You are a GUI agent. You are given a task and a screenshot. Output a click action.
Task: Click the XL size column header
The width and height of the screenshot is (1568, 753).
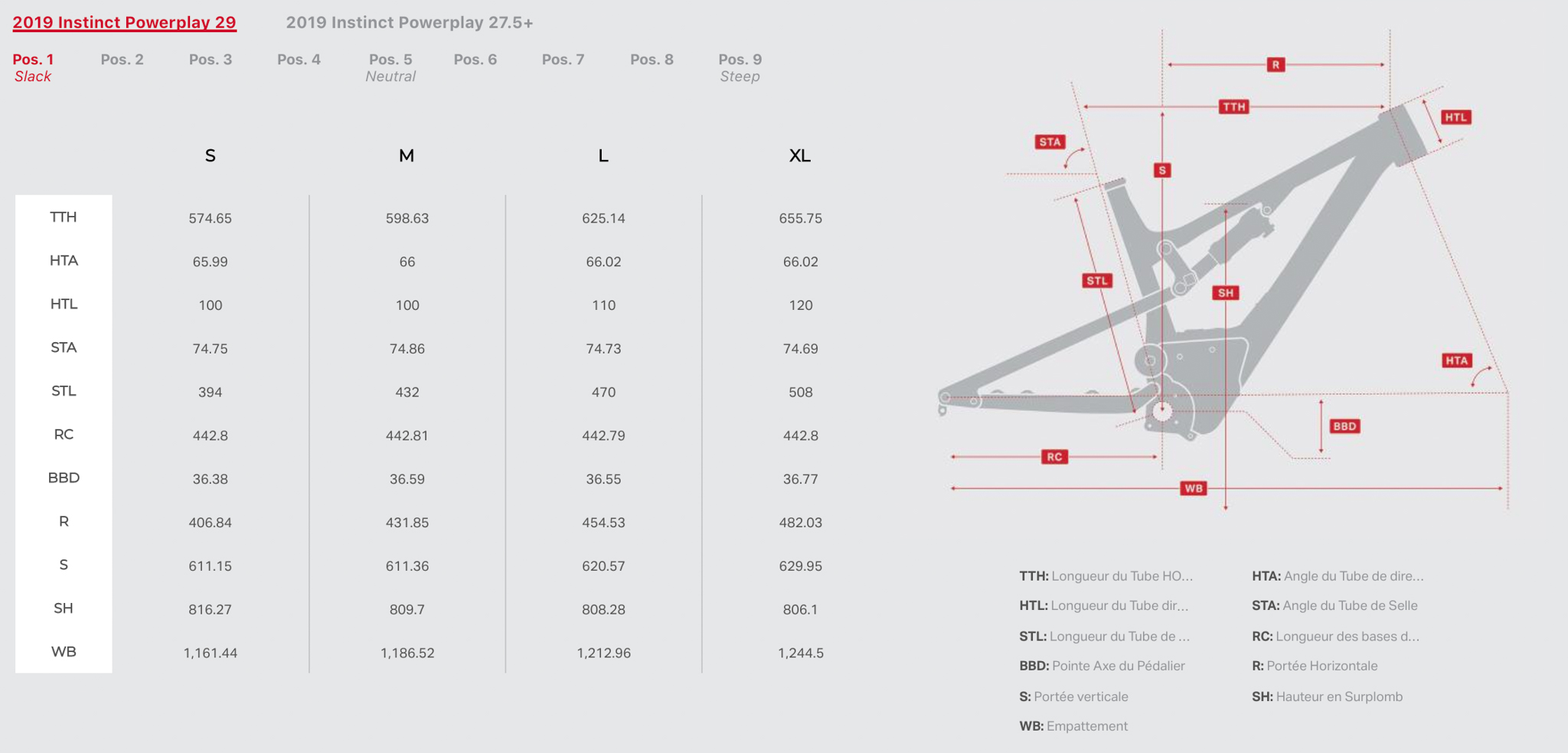800,156
